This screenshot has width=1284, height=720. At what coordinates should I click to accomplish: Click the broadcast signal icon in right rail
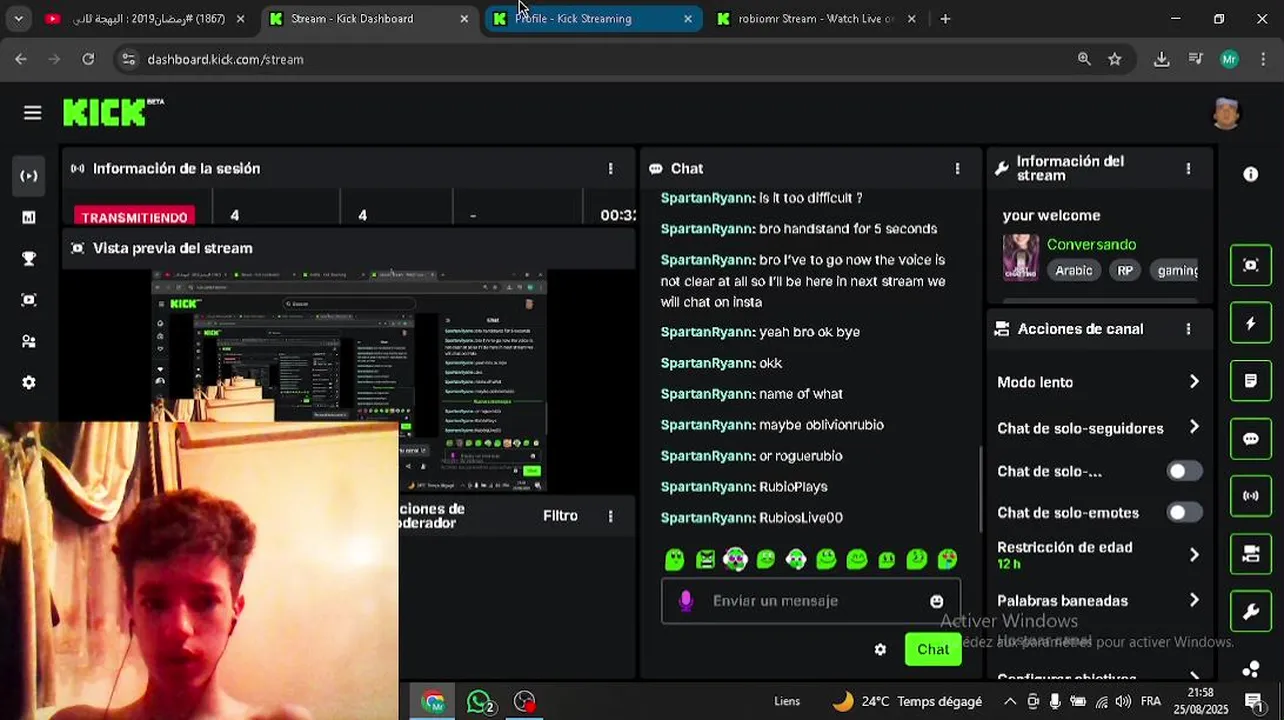point(1250,496)
